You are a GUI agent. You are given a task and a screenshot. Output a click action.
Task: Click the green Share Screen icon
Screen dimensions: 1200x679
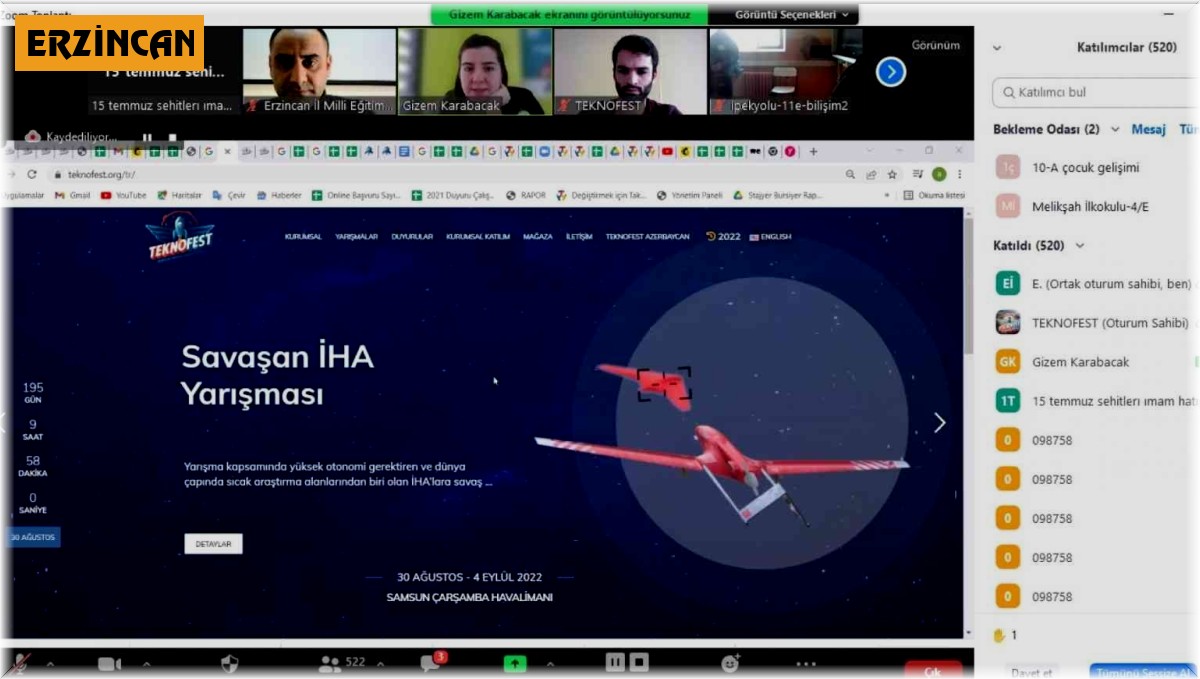(x=515, y=663)
